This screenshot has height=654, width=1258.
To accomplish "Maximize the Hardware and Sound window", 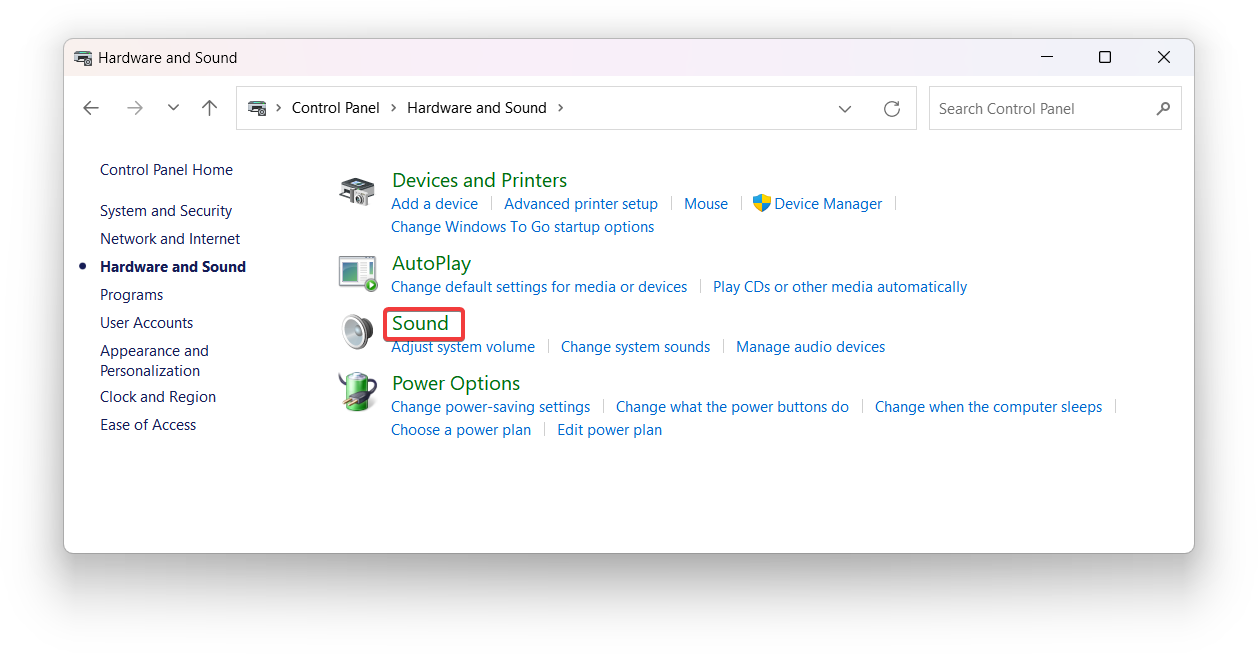I will (1105, 57).
